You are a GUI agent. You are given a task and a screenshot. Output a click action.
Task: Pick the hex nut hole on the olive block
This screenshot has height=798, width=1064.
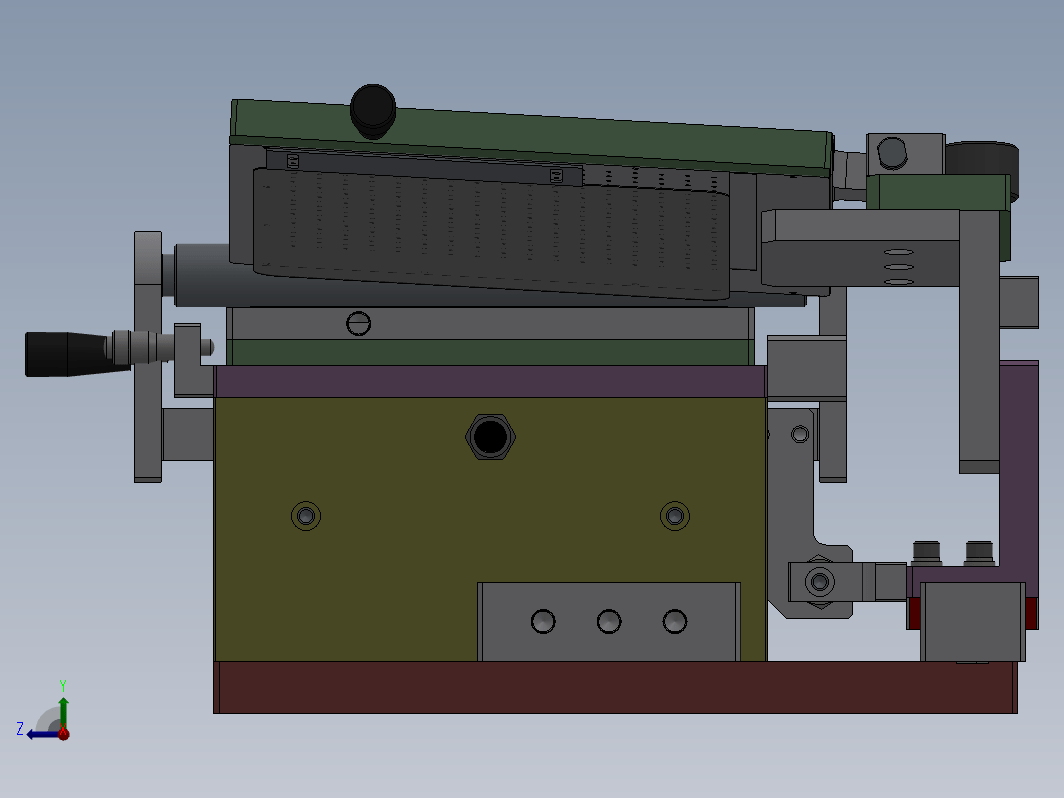click(x=491, y=436)
